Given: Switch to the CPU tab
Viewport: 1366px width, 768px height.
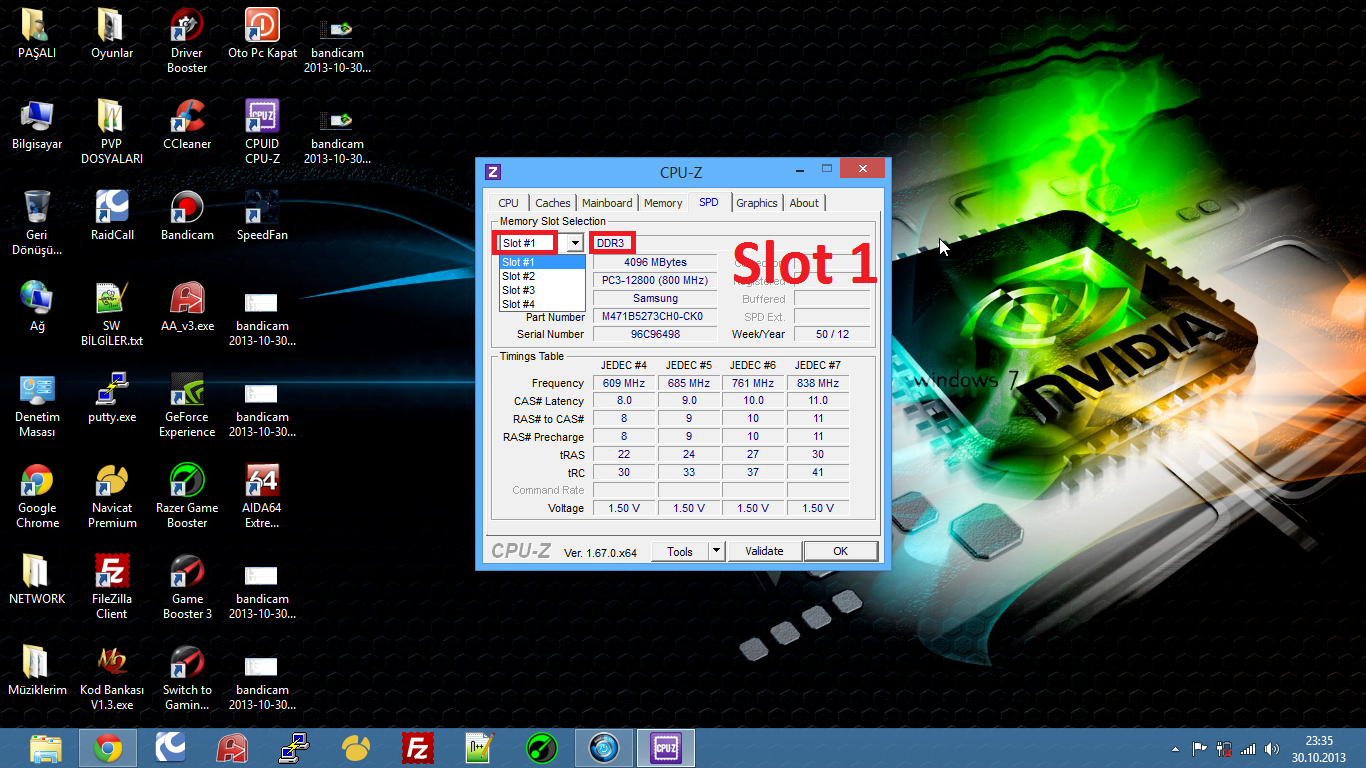Looking at the screenshot, I should [x=508, y=203].
